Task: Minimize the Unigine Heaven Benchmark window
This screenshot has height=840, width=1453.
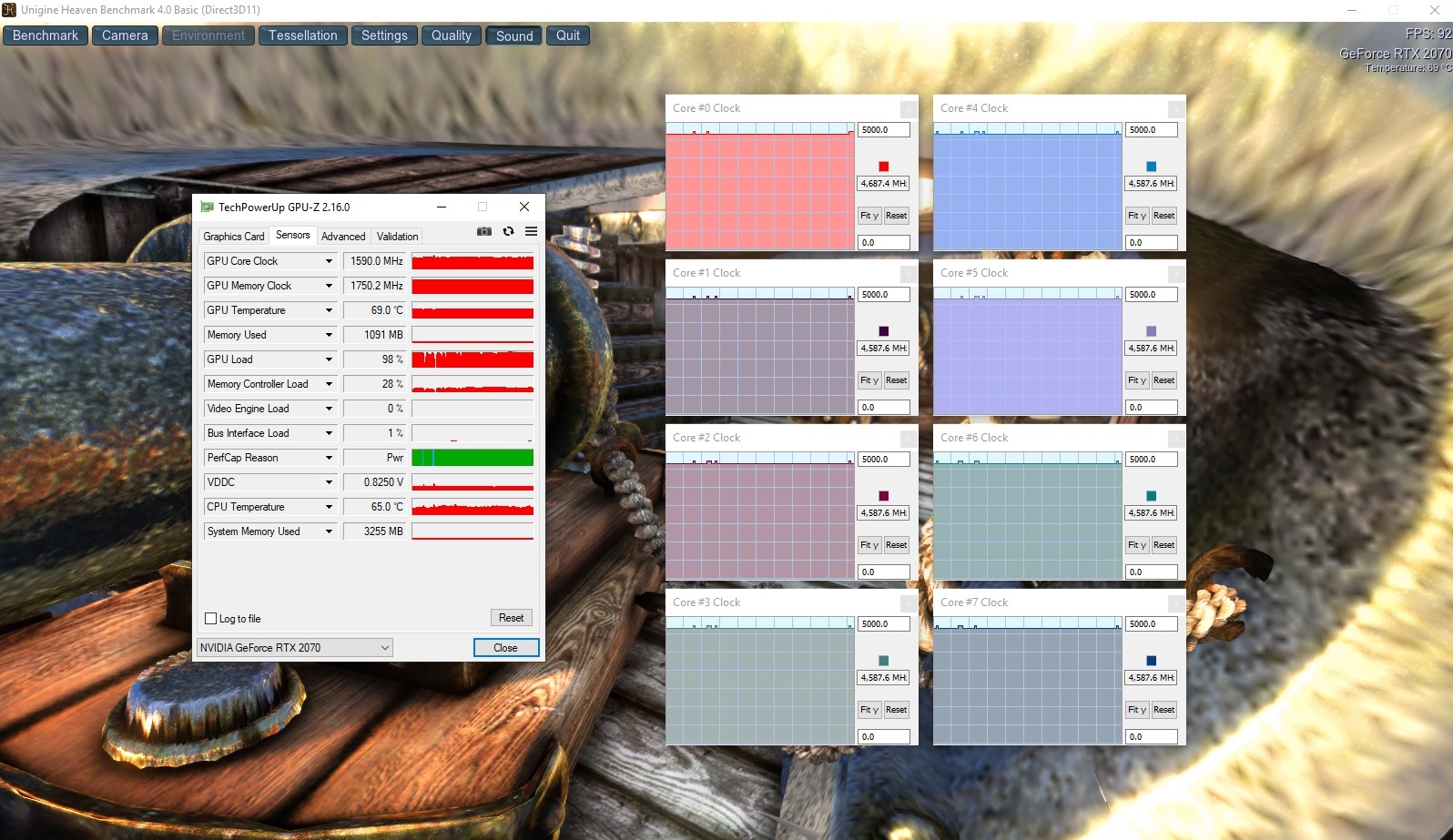Action: coord(1352,10)
